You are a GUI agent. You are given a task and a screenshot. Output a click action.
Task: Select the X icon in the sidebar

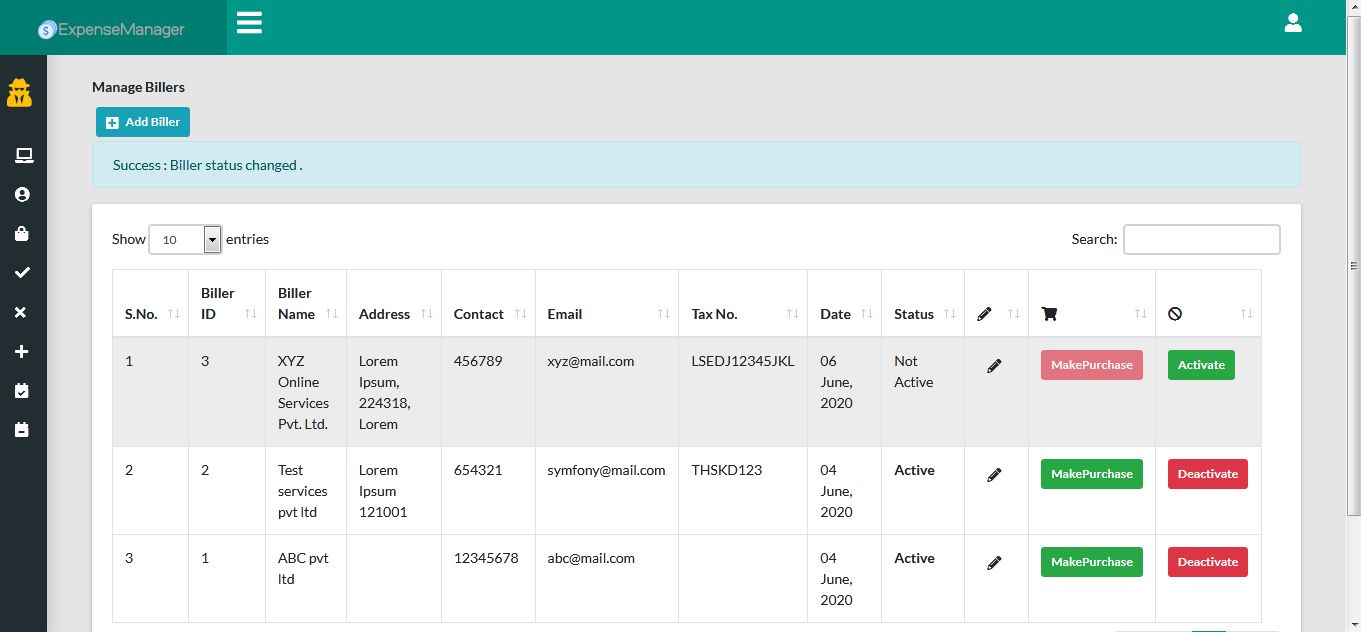[x=22, y=312]
